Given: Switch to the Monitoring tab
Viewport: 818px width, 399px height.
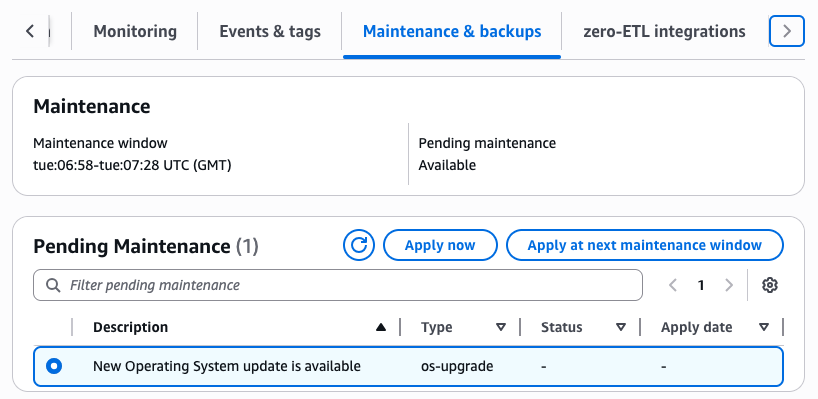Looking at the screenshot, I should pyautogui.click(x=135, y=31).
